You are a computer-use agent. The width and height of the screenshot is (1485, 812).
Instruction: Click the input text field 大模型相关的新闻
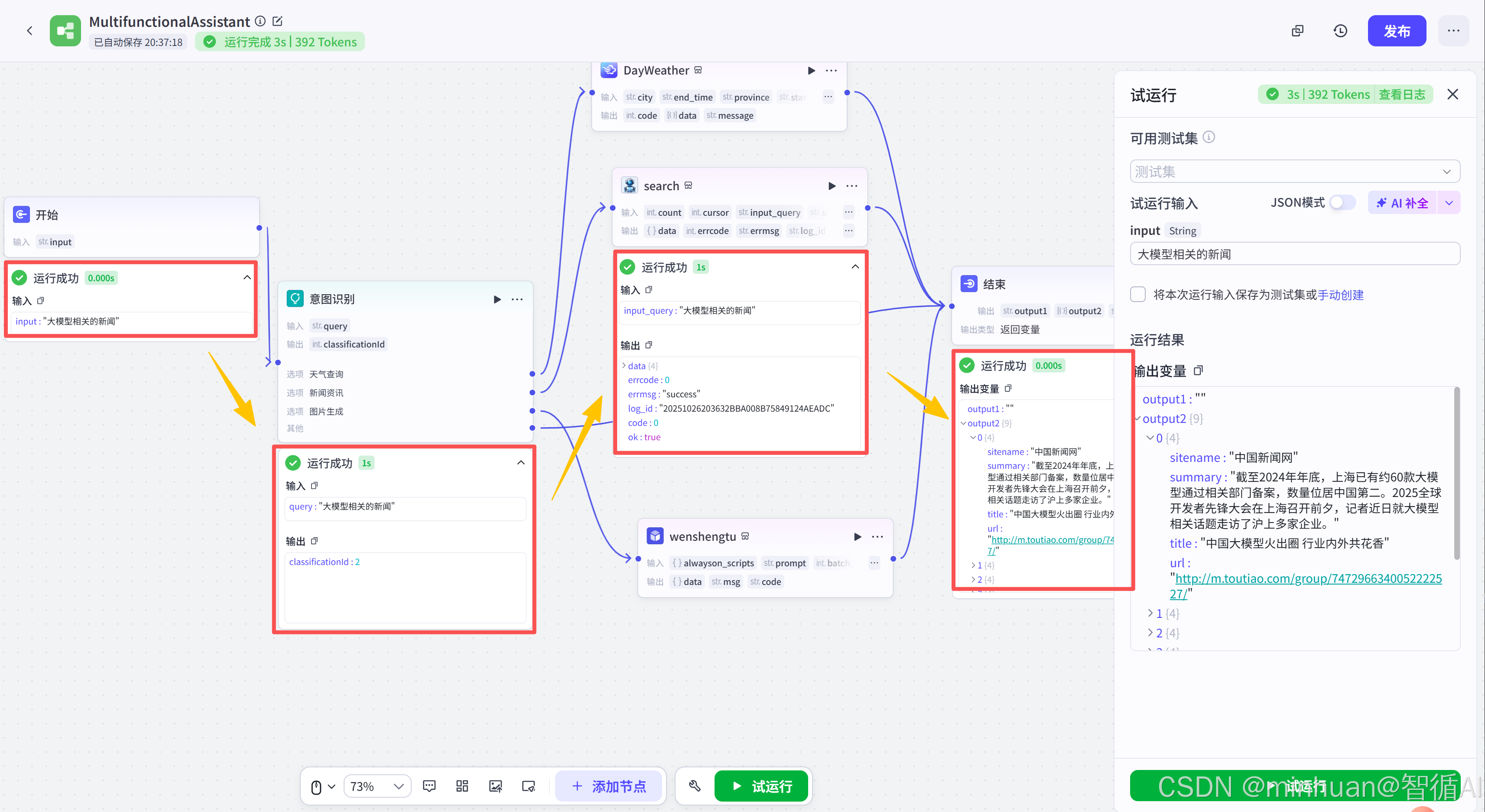(x=1295, y=254)
